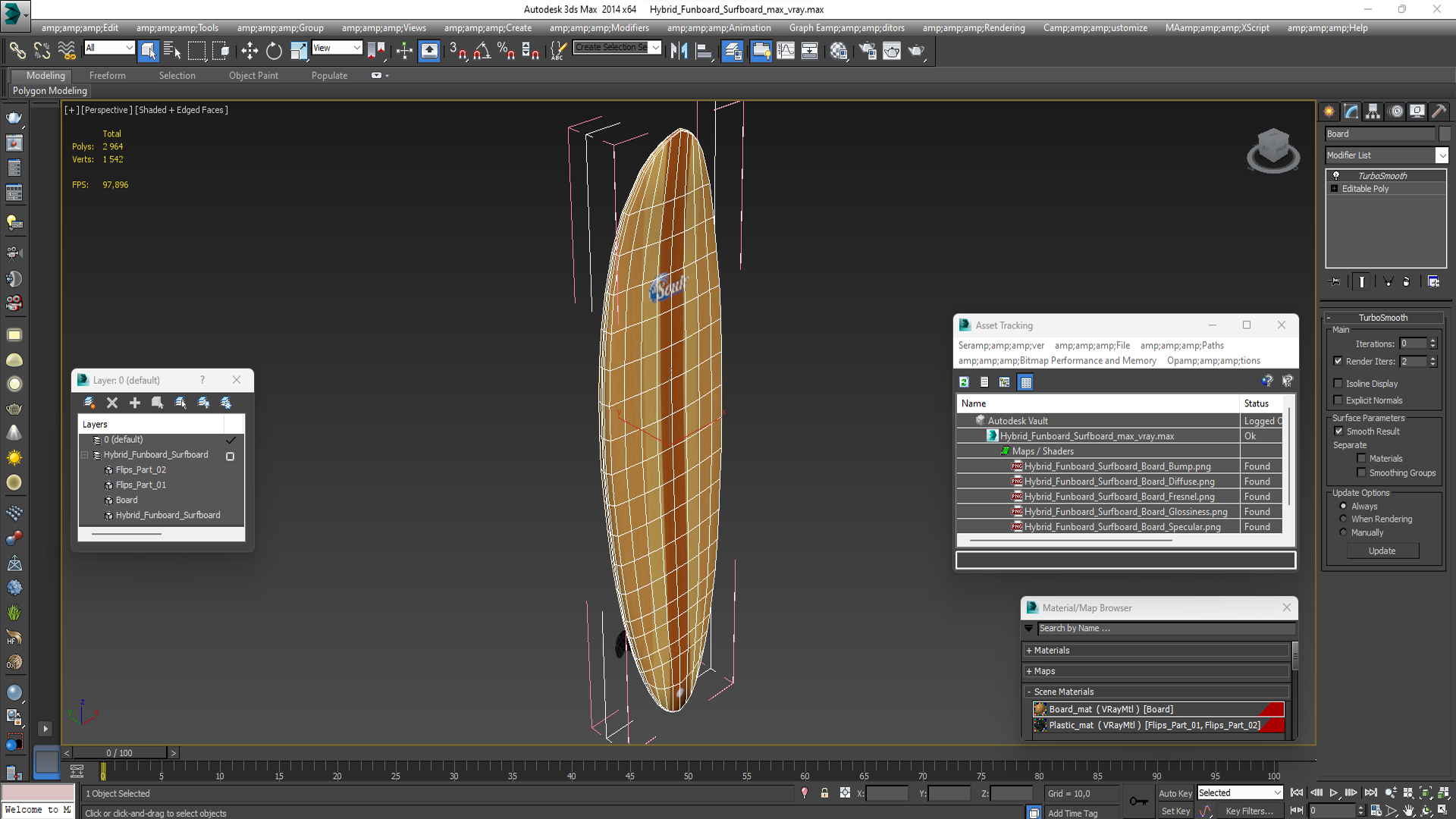1456x819 pixels.
Task: Open the Rendering menu
Action: pos(973,28)
